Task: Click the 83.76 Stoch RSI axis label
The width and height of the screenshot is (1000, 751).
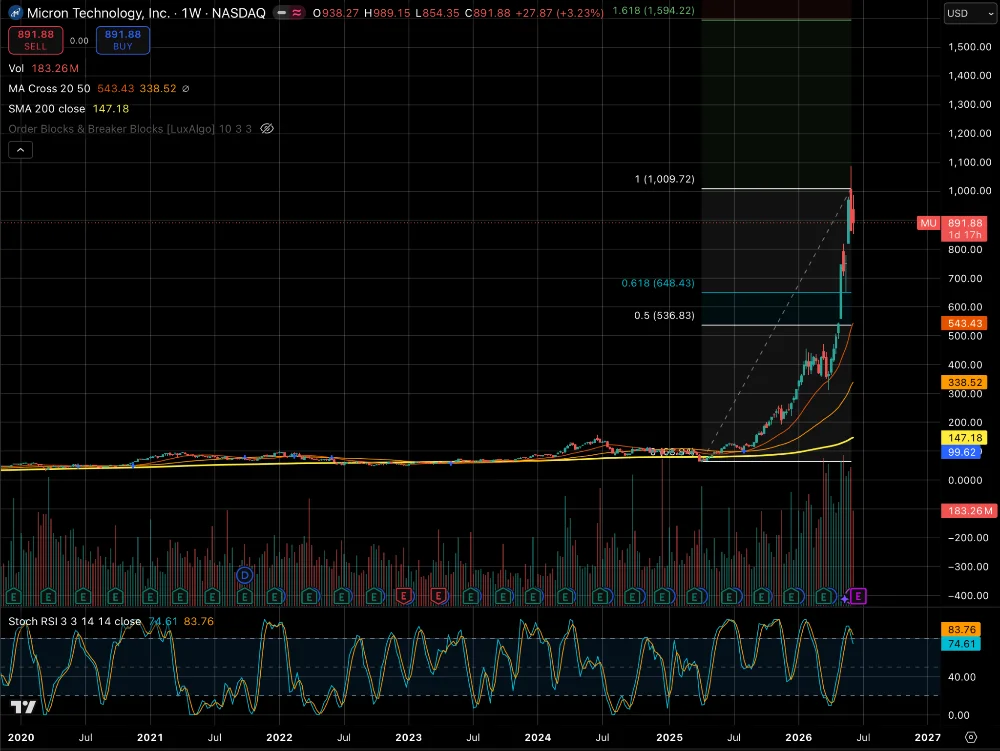Action: coord(962,630)
